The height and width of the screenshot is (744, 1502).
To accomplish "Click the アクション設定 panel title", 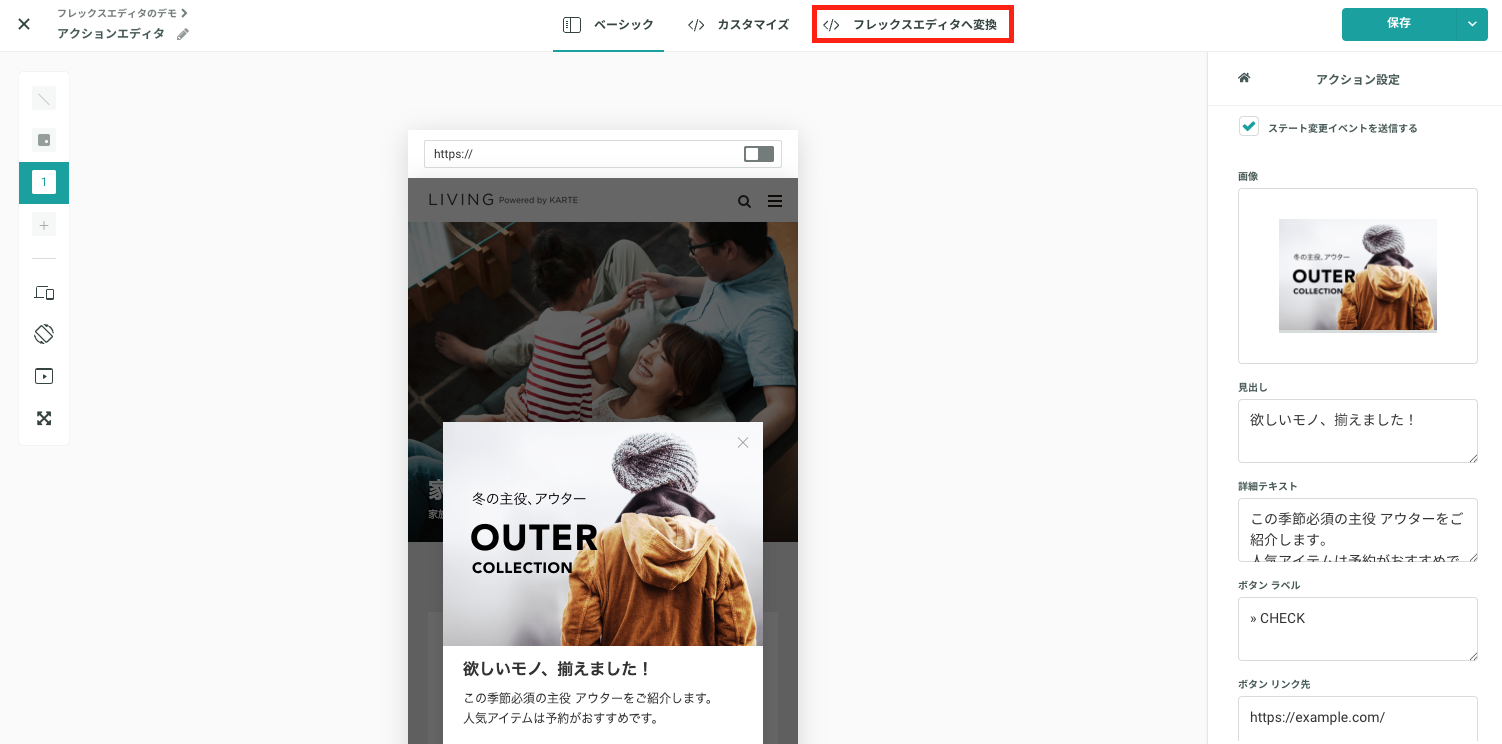I will click(x=1357, y=79).
